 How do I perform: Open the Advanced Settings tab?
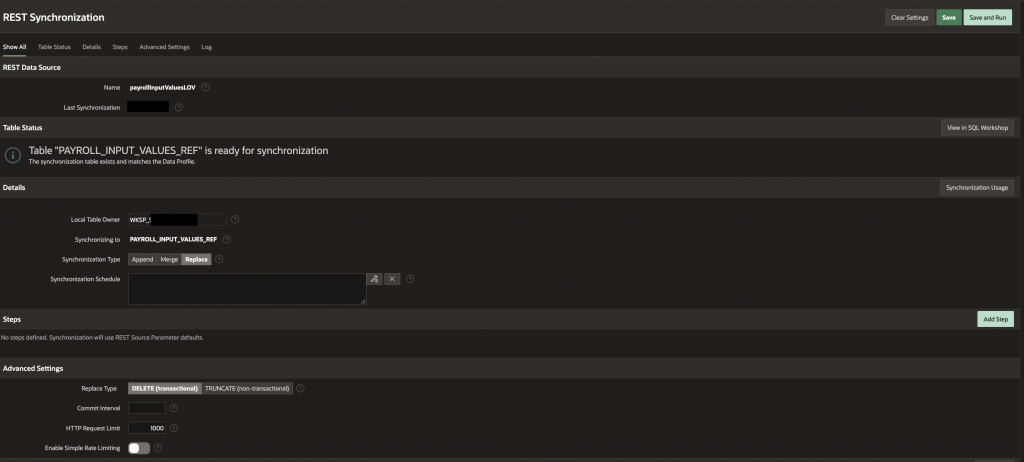[x=164, y=46]
